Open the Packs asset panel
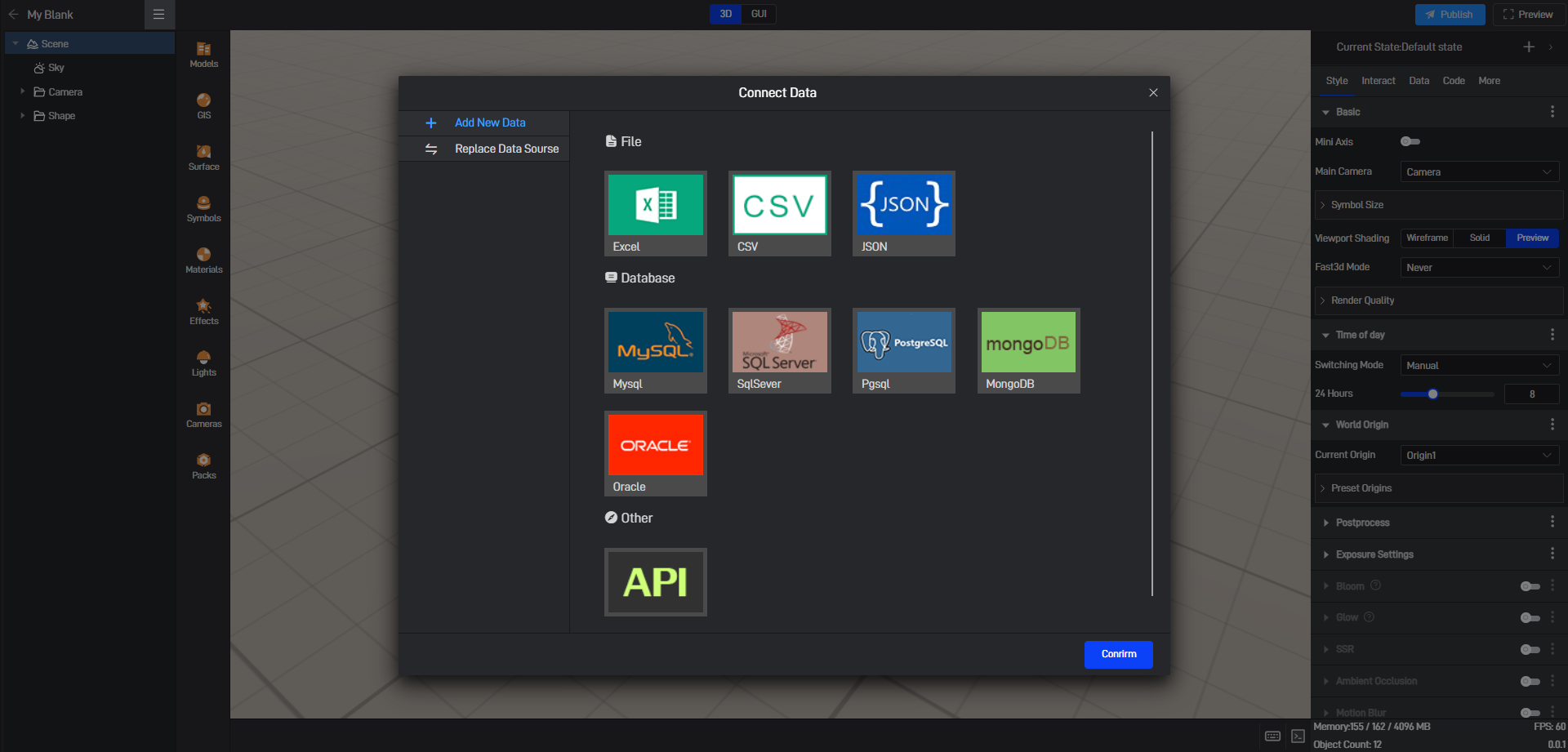This screenshot has height=752, width=1568. (203, 466)
